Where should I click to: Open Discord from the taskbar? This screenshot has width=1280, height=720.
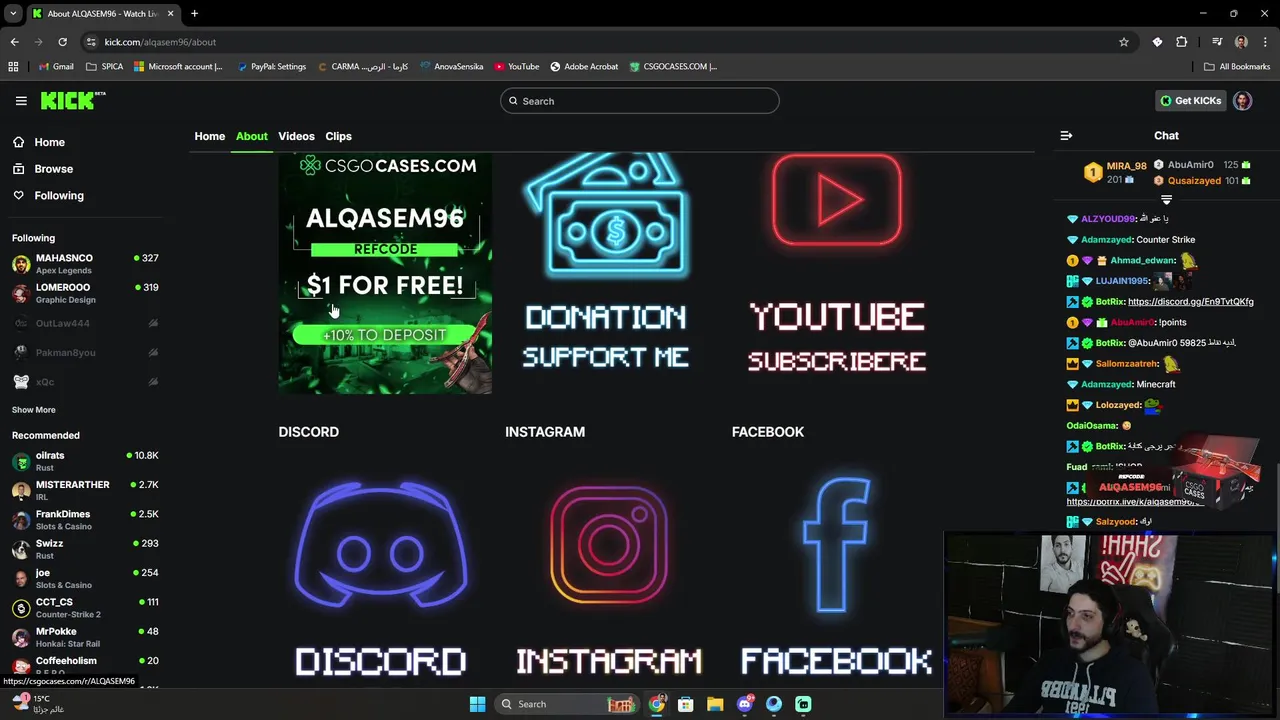(x=744, y=704)
